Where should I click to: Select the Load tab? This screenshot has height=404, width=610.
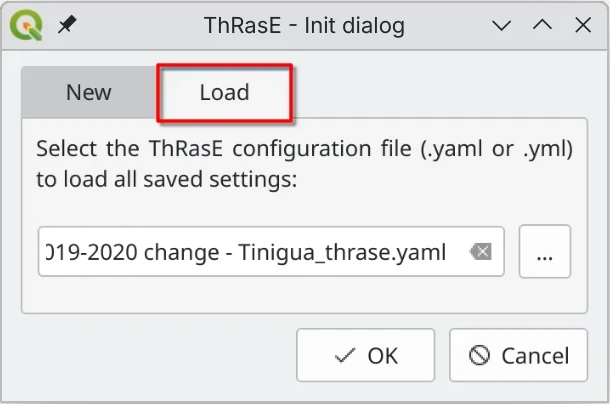(x=224, y=93)
